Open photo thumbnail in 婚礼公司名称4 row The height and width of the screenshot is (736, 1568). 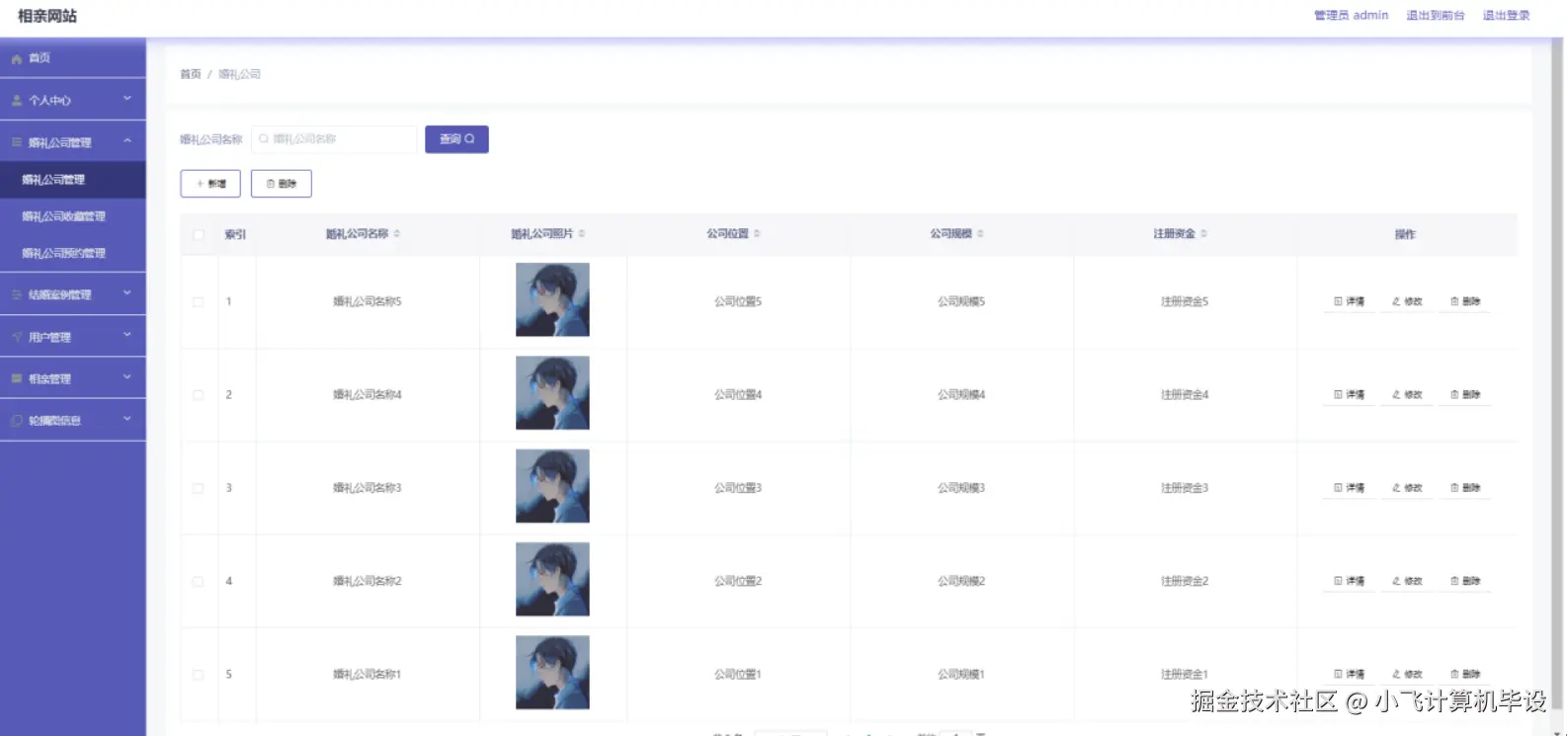(x=552, y=393)
